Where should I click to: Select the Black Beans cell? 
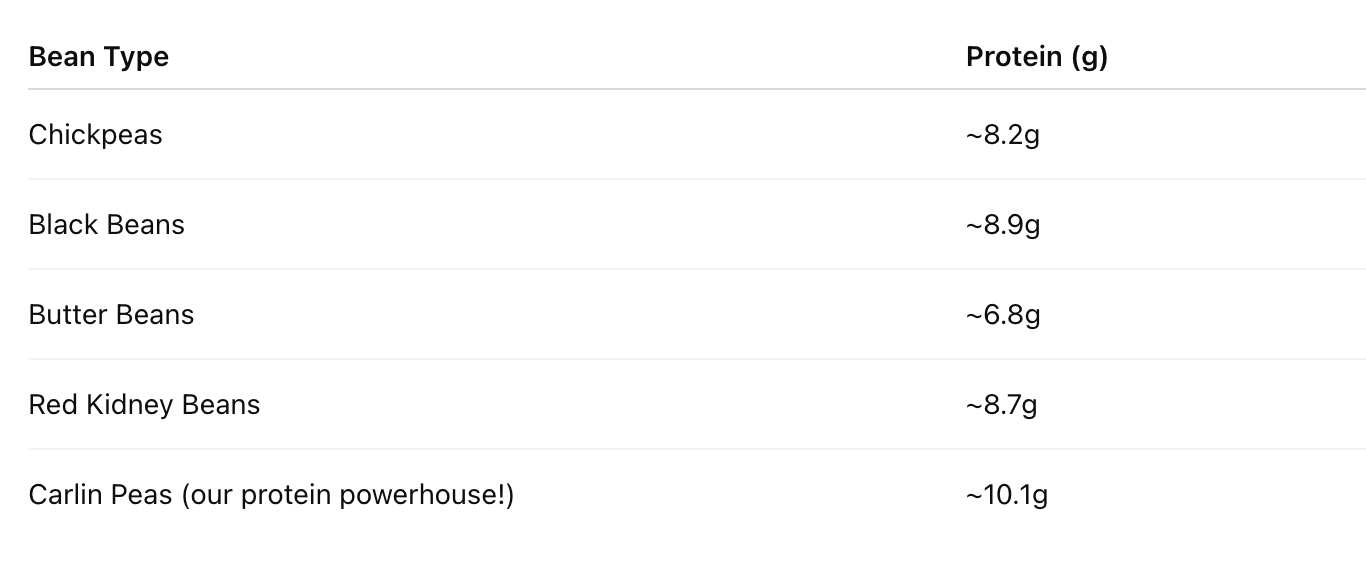click(x=106, y=225)
